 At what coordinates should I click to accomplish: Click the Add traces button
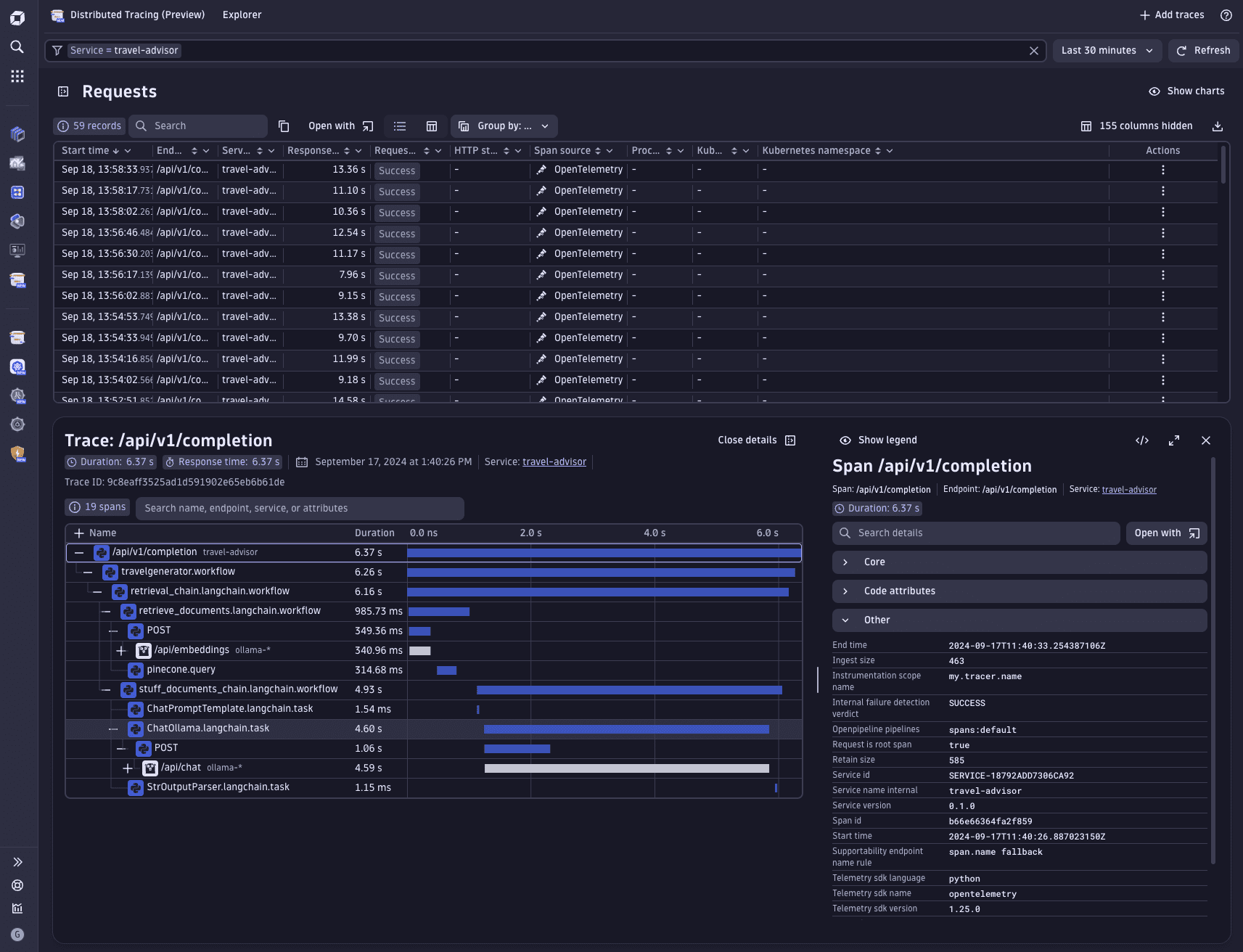(1172, 15)
